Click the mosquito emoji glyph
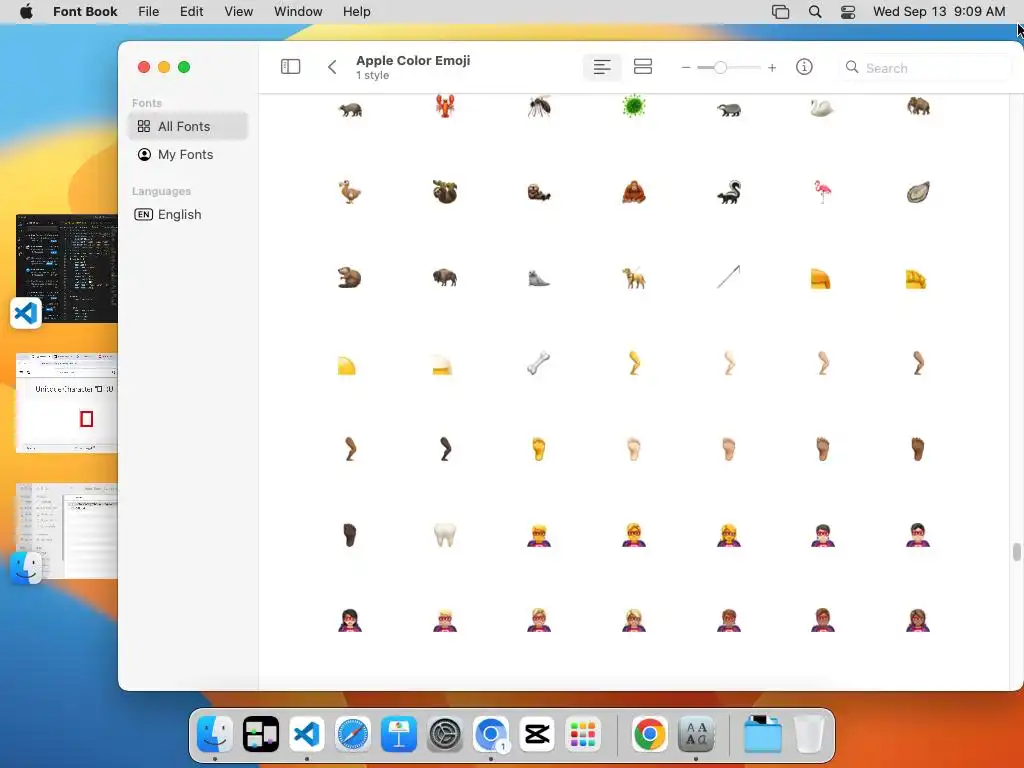Screen dimensions: 1024x768 point(539,106)
